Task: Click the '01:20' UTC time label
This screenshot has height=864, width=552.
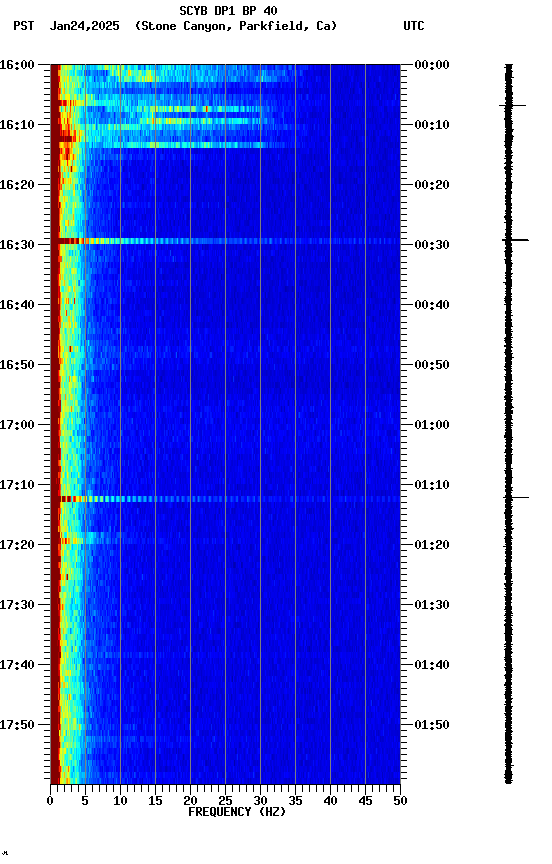Action: coord(432,545)
